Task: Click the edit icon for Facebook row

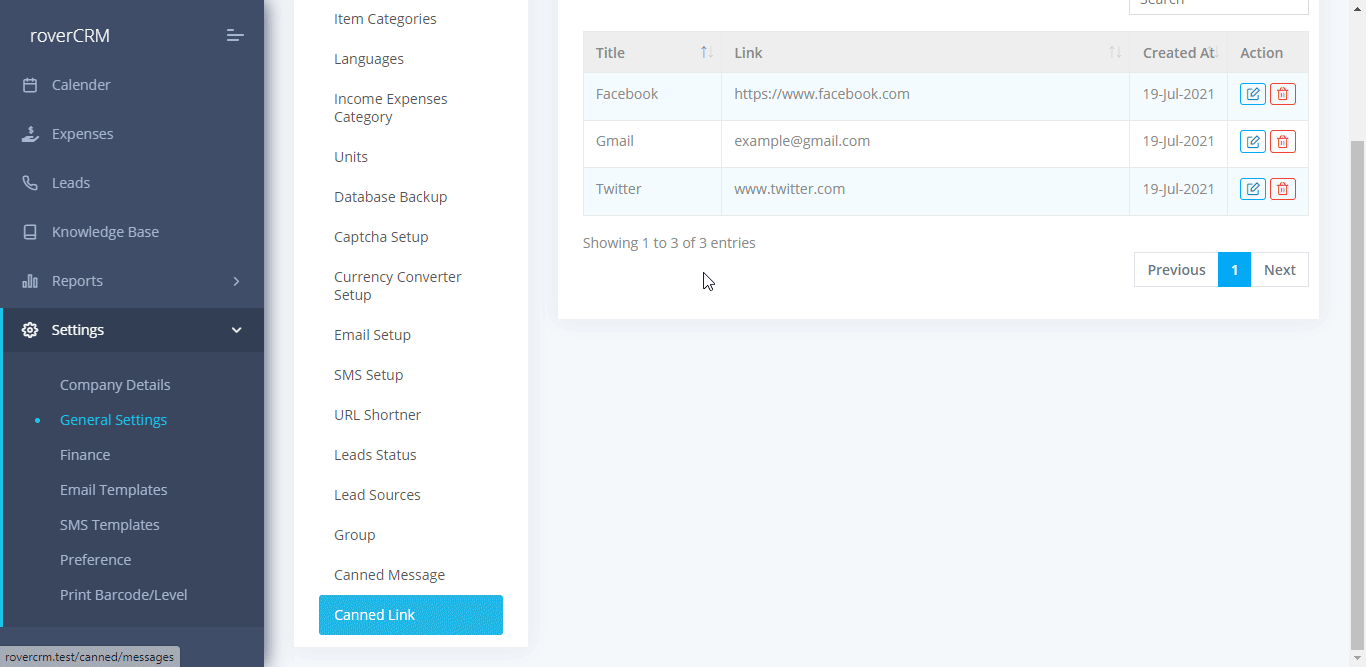Action: point(1252,94)
